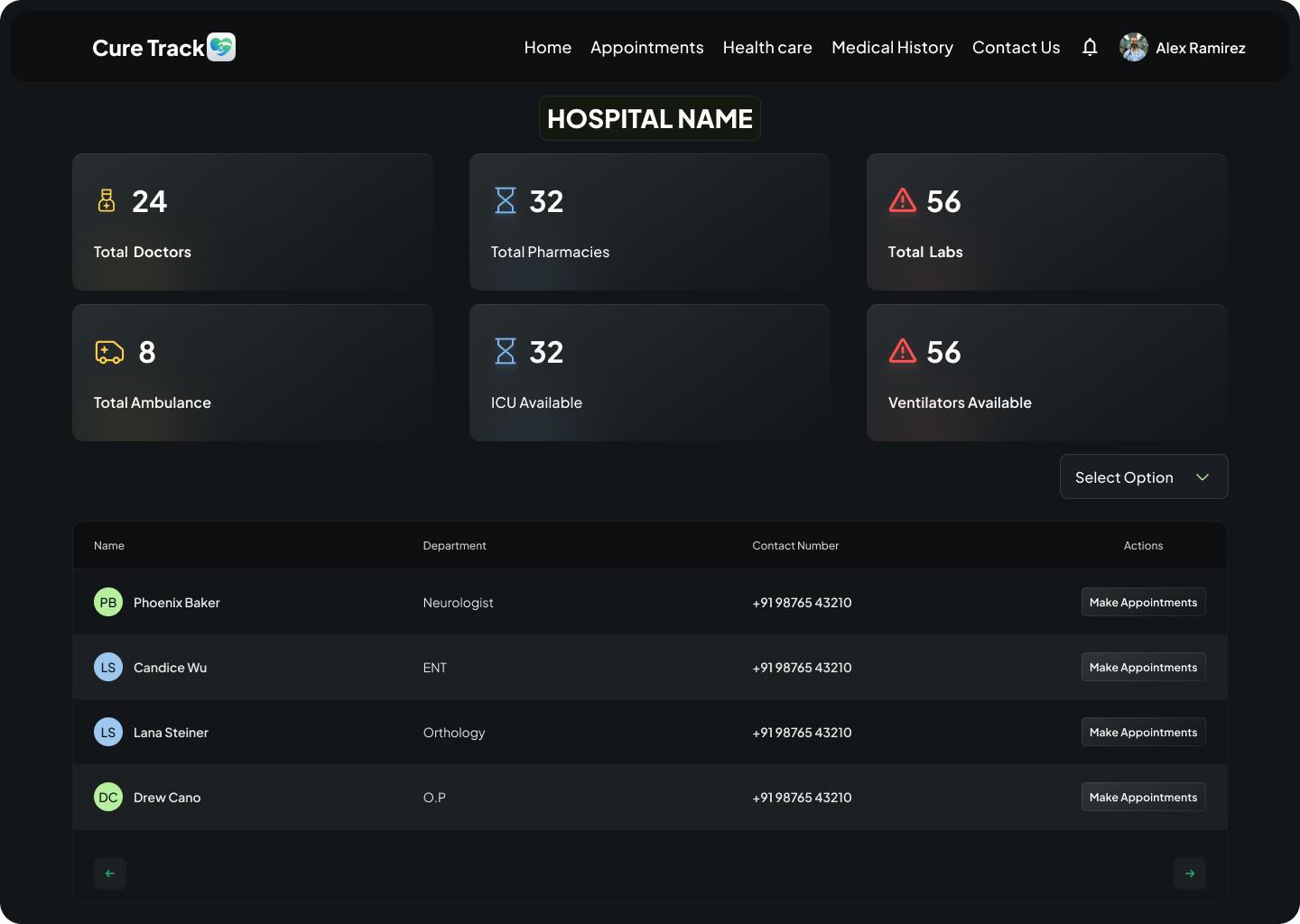Go to next page with right arrow
The image size is (1300, 924).
pyautogui.click(x=1190, y=873)
